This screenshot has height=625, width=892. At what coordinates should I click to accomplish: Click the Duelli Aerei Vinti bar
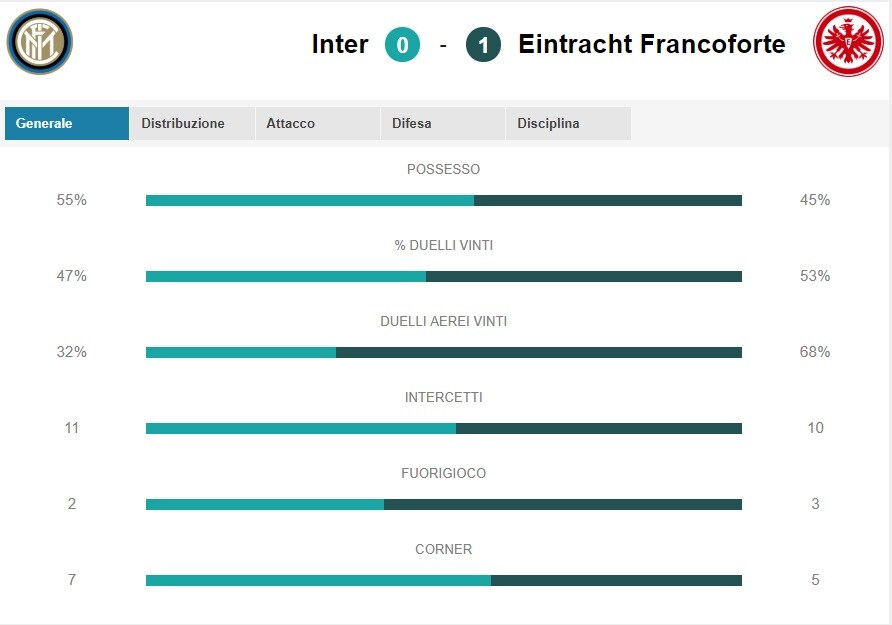pos(444,353)
